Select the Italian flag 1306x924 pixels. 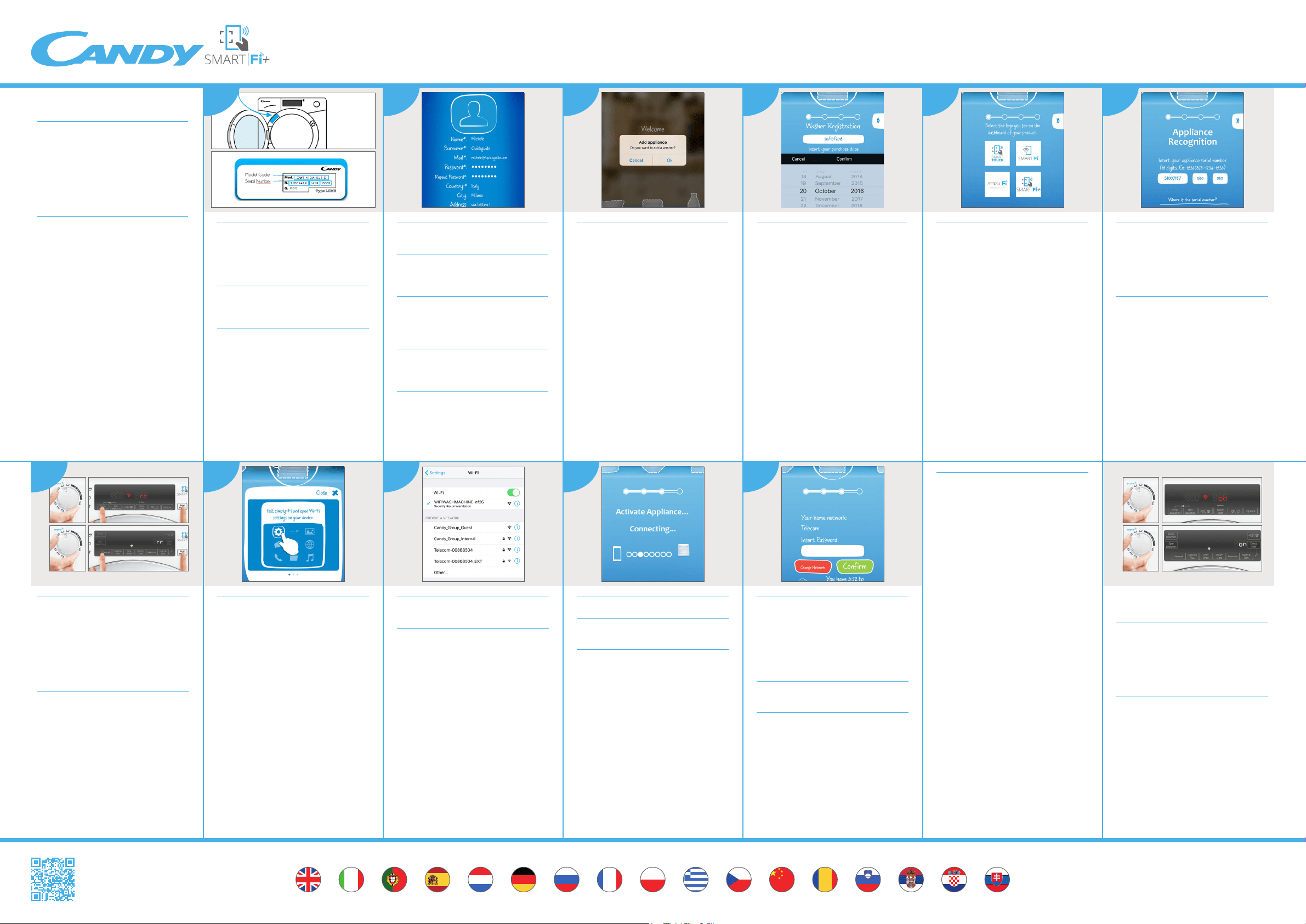coord(351,879)
